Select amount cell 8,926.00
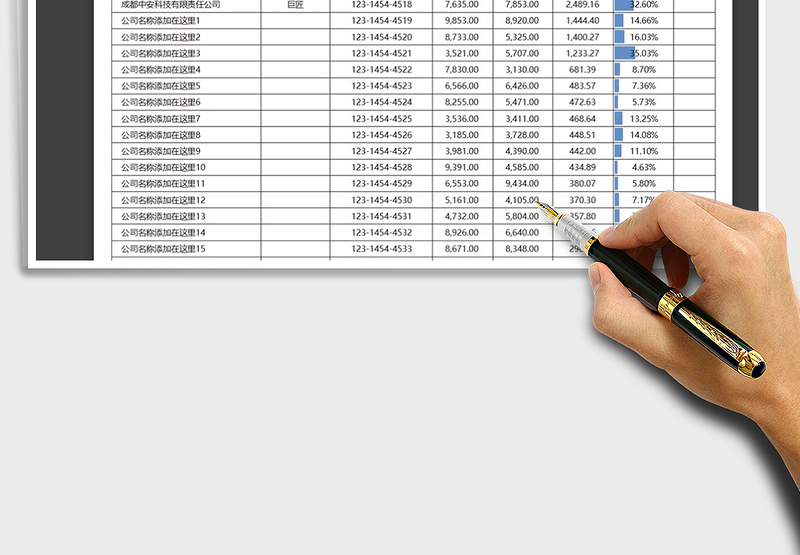 [462, 233]
